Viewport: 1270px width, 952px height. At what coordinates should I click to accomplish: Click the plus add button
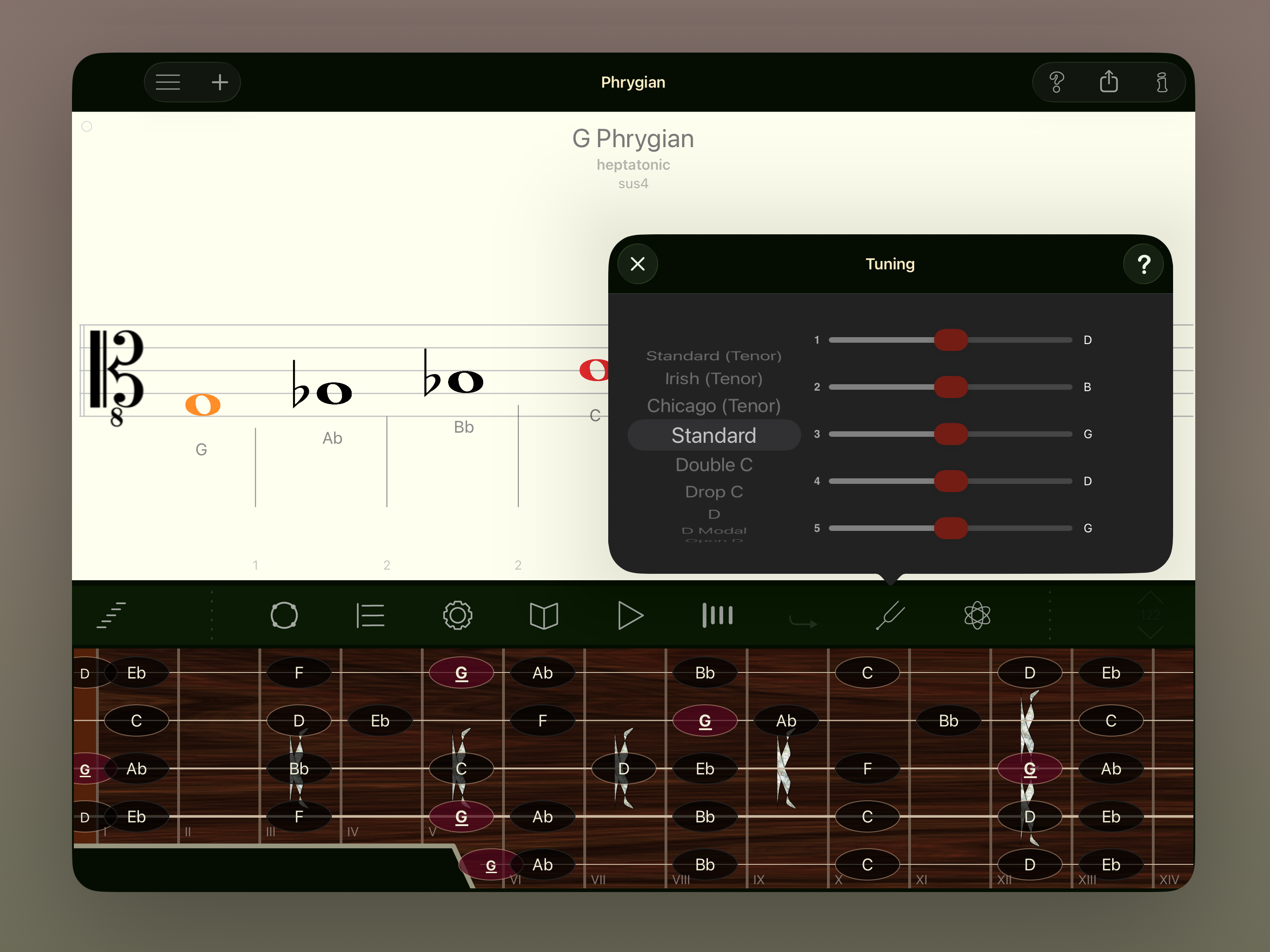click(x=219, y=82)
